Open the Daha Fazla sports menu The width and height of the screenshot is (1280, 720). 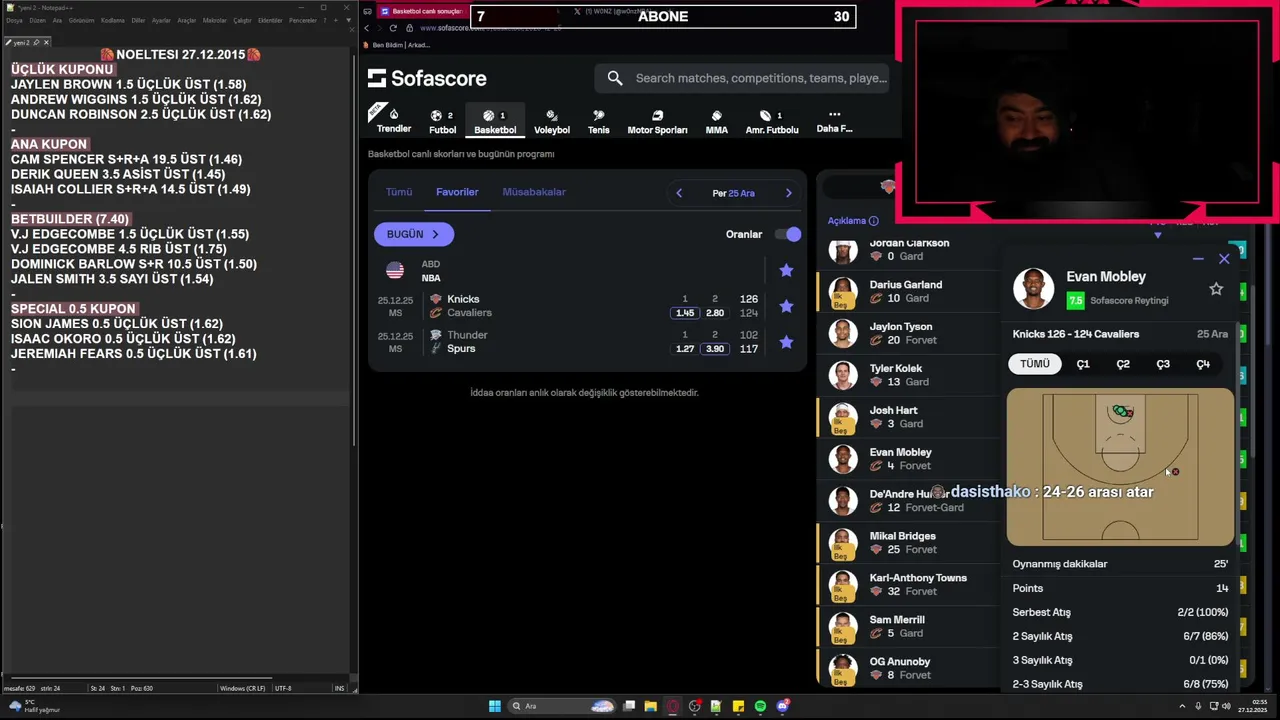coord(834,121)
